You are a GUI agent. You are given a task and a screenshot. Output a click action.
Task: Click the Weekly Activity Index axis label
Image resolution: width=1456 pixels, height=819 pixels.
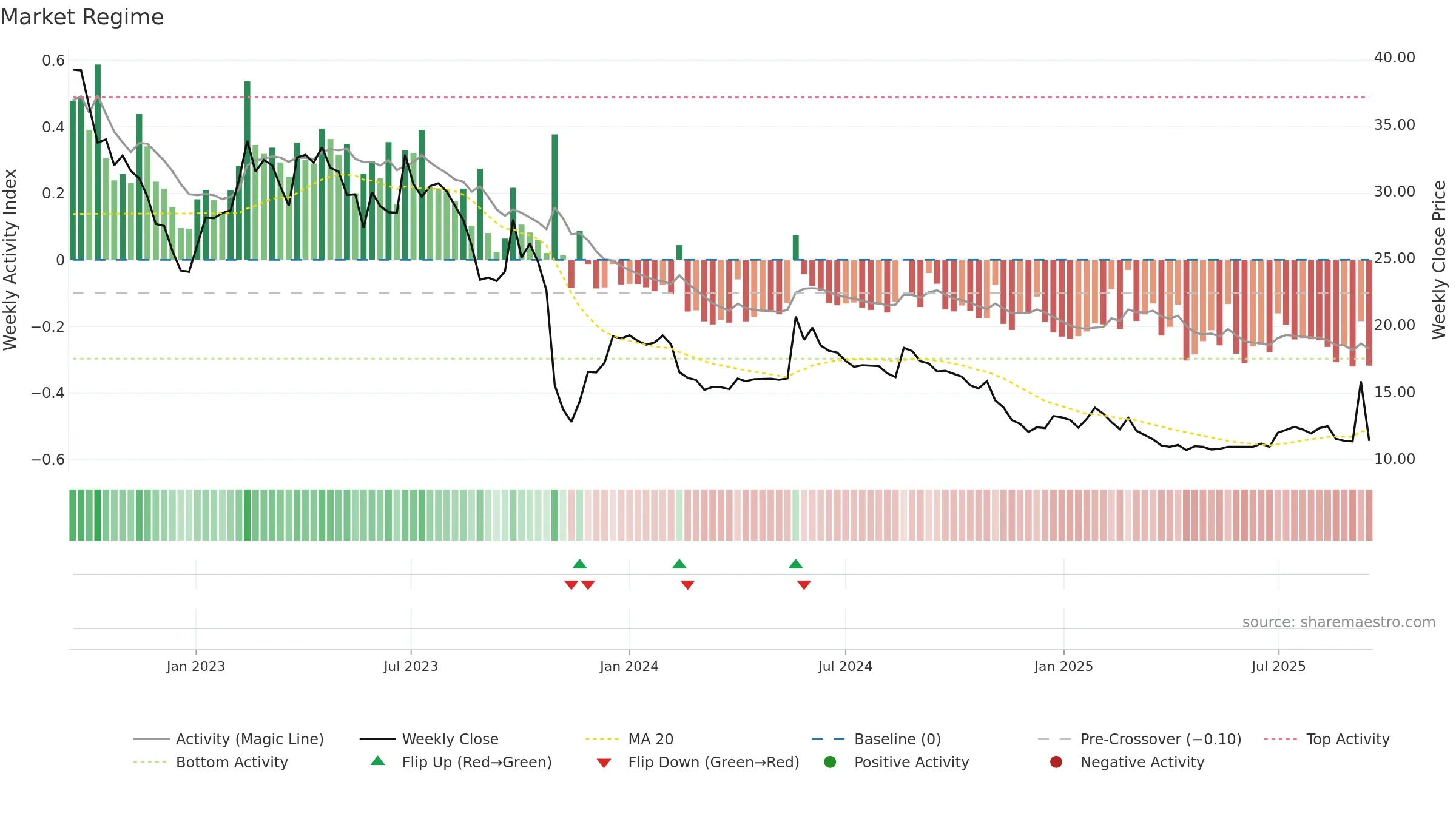(x=10, y=260)
